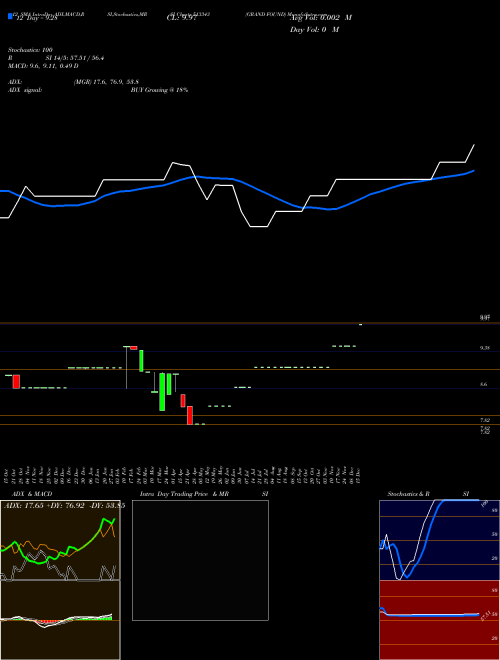This screenshot has height=660, width=500.
Task: Click the 'Stochastics & R' panel title
Action: pyautogui.click(x=408, y=494)
